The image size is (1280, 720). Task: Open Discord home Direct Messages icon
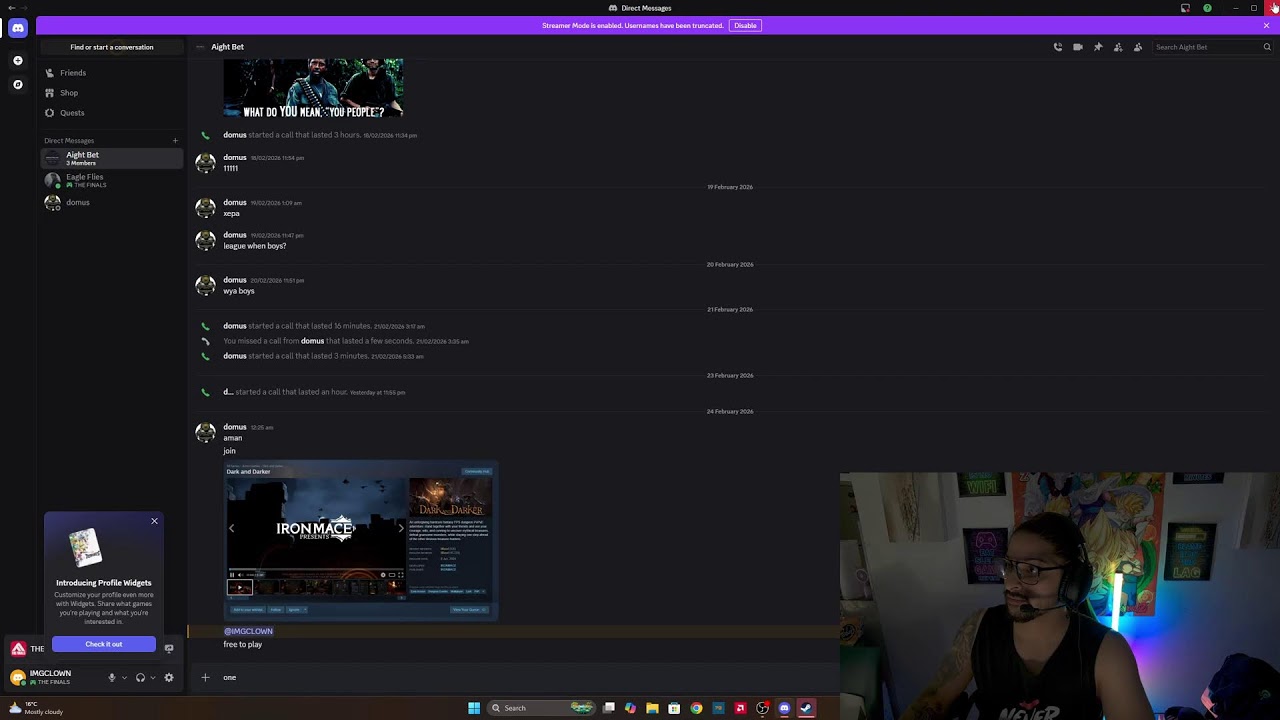[x=17, y=28]
